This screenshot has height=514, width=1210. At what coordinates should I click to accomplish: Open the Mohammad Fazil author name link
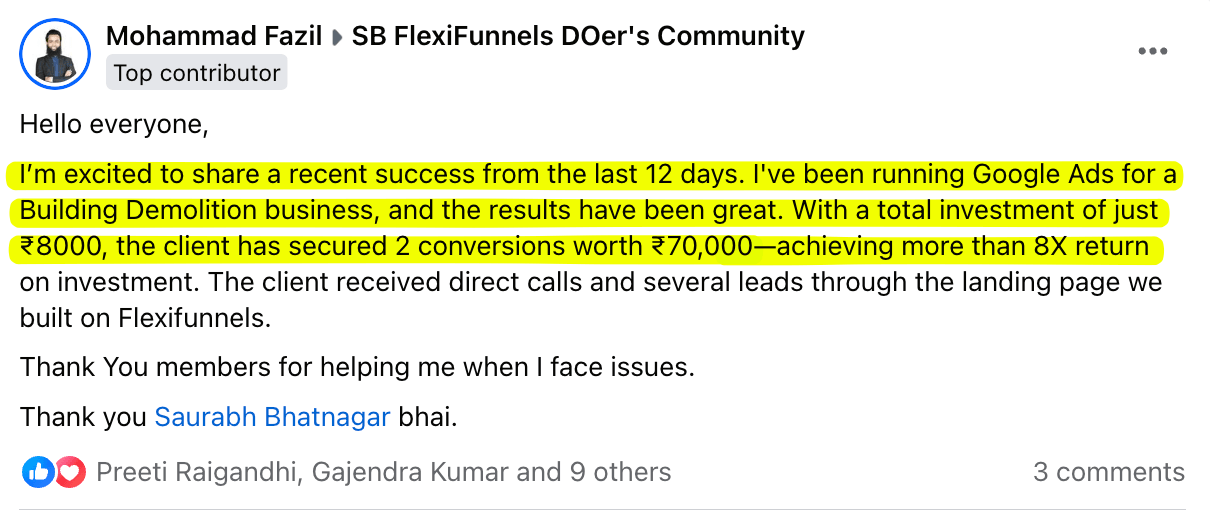pos(214,37)
